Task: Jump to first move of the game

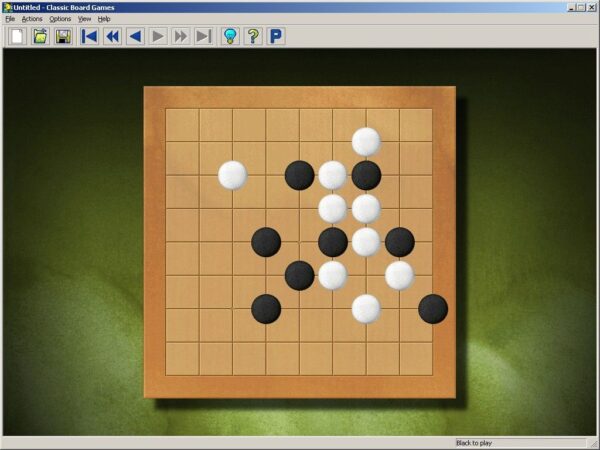Action: (x=89, y=37)
